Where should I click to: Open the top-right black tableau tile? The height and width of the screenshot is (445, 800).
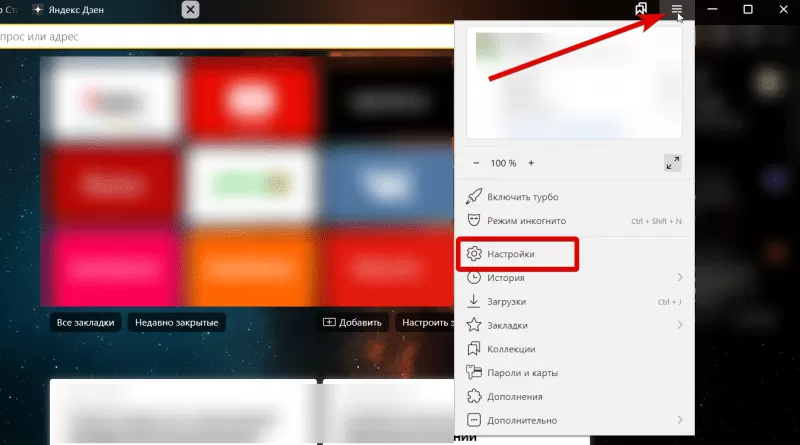[x=389, y=98]
